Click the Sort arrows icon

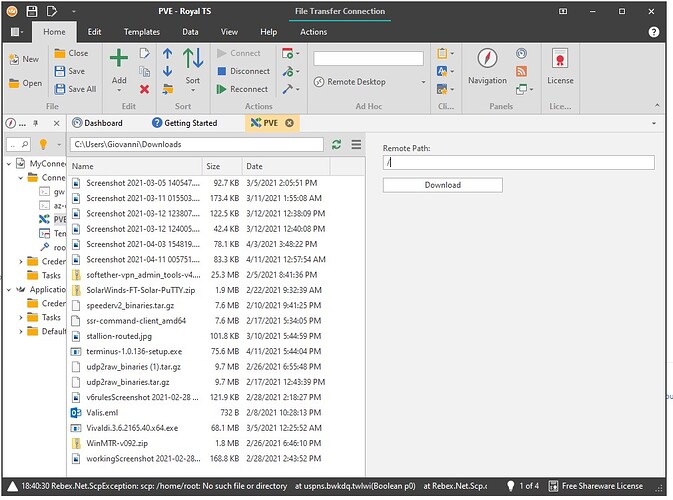click(192, 59)
